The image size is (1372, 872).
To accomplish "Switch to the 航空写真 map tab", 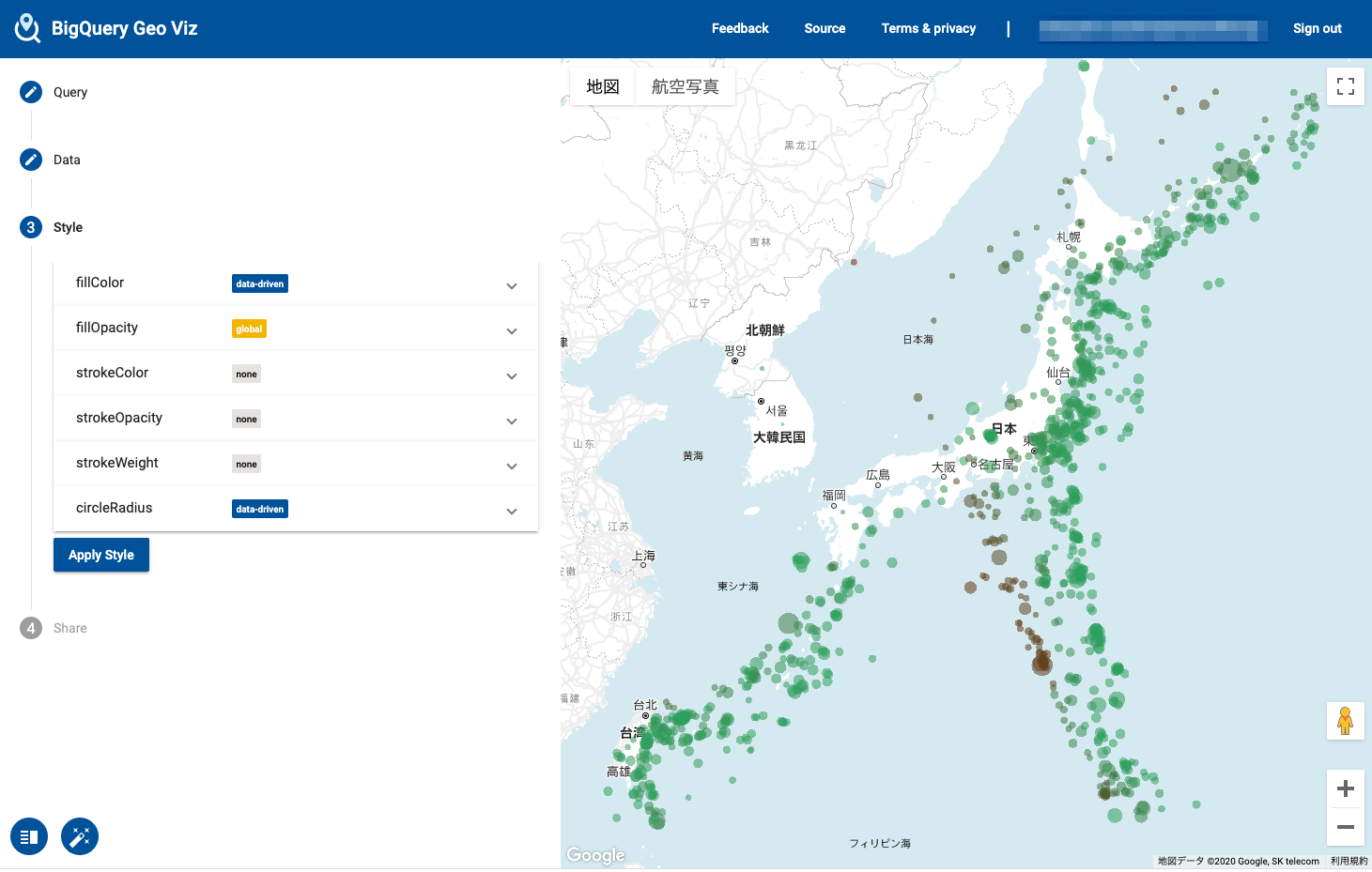I will click(685, 85).
